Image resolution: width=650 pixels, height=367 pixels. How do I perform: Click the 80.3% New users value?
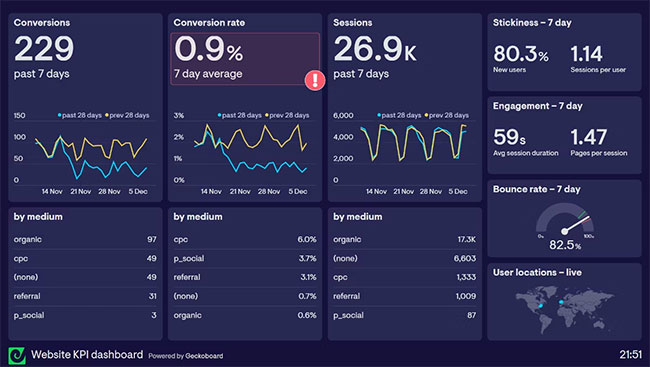point(521,54)
